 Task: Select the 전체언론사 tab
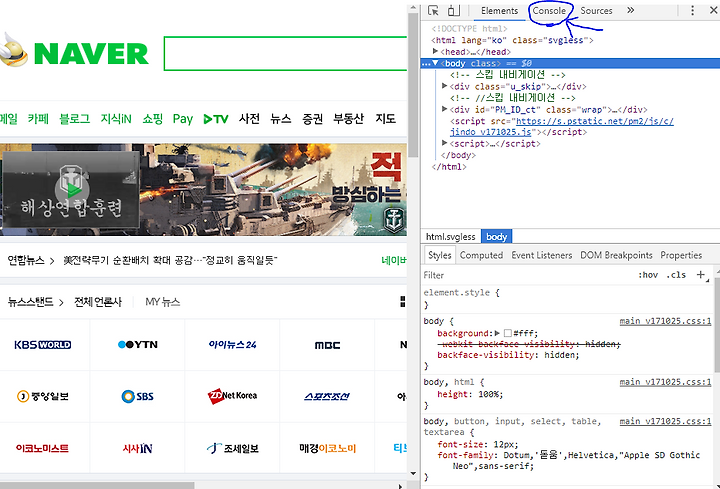(x=98, y=302)
